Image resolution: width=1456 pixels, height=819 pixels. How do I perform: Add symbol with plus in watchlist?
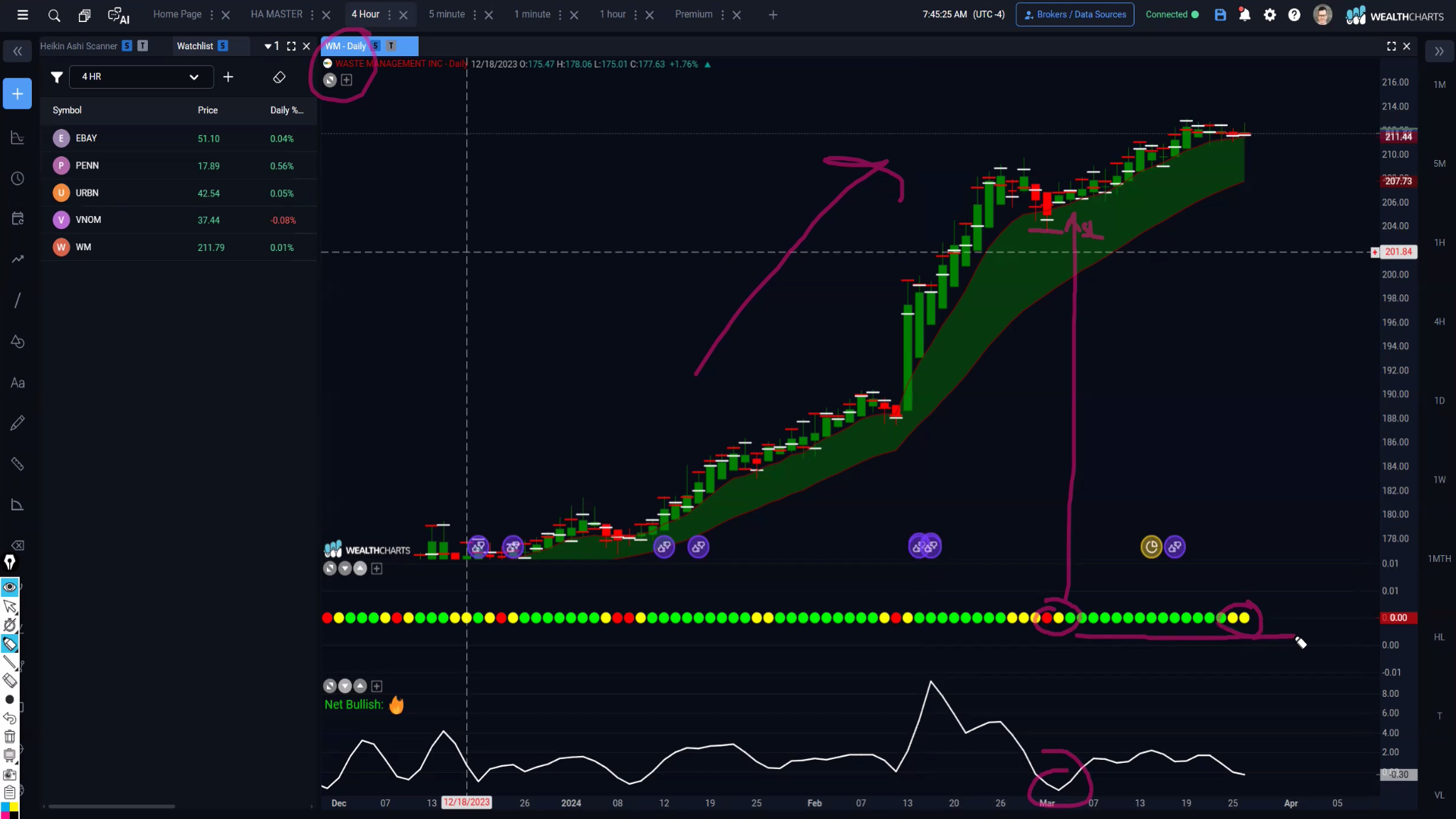pyautogui.click(x=228, y=77)
